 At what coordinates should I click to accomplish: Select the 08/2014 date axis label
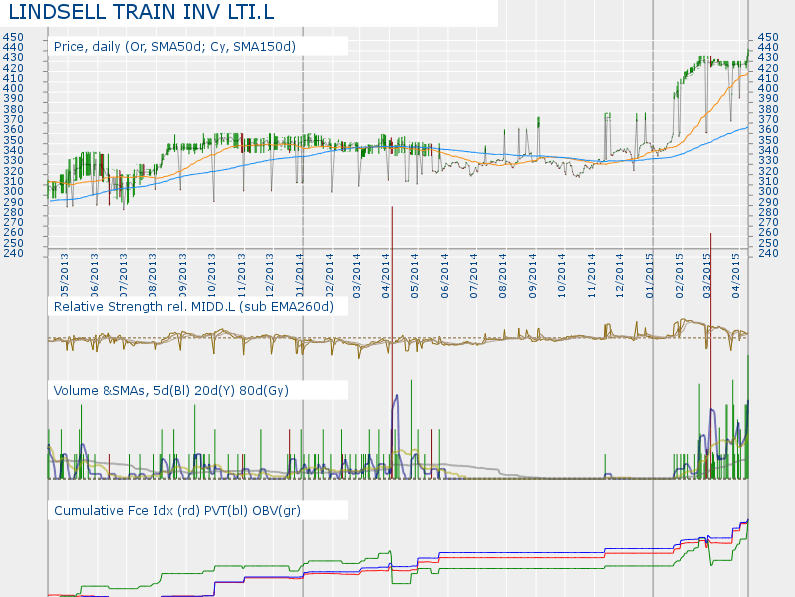click(503, 275)
